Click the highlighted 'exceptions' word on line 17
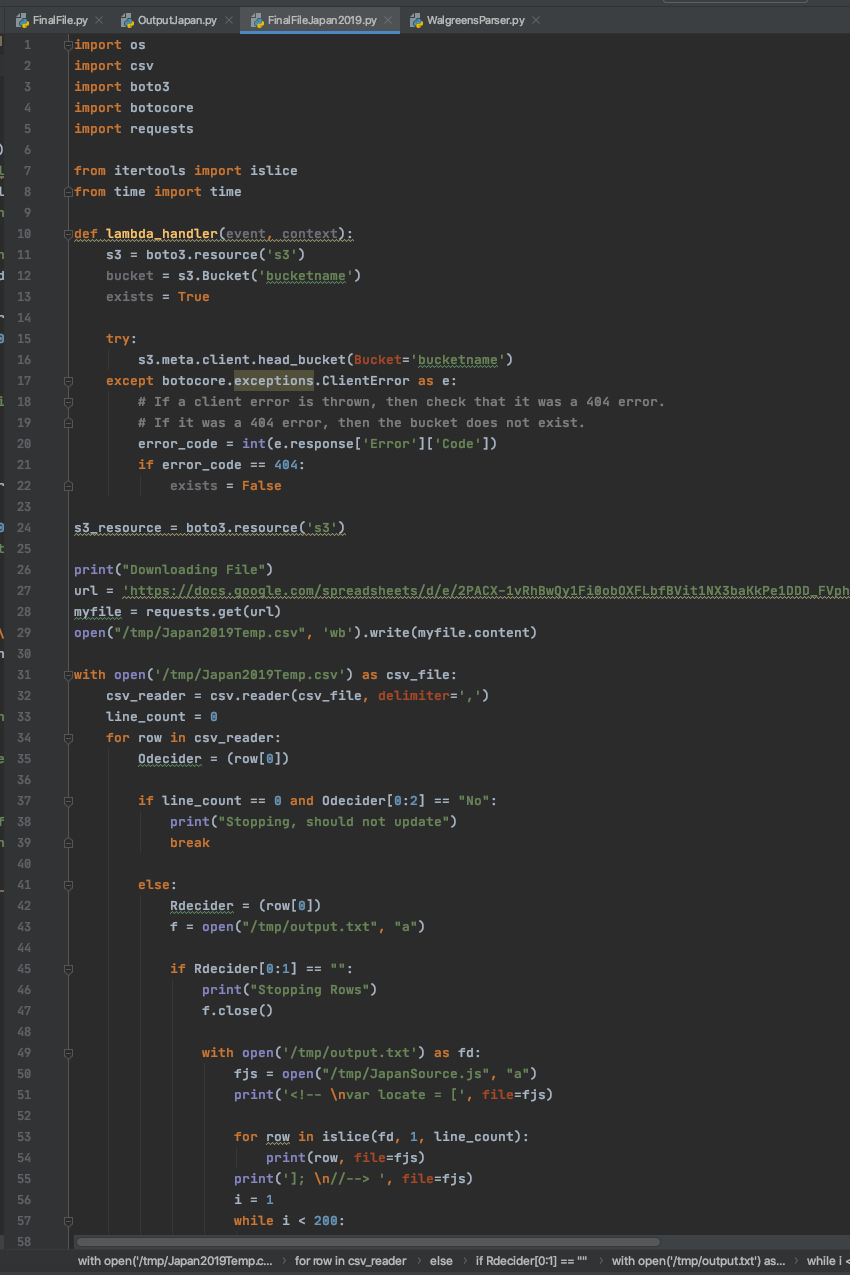Viewport: 850px width, 1275px height. pyautogui.click(x=274, y=381)
